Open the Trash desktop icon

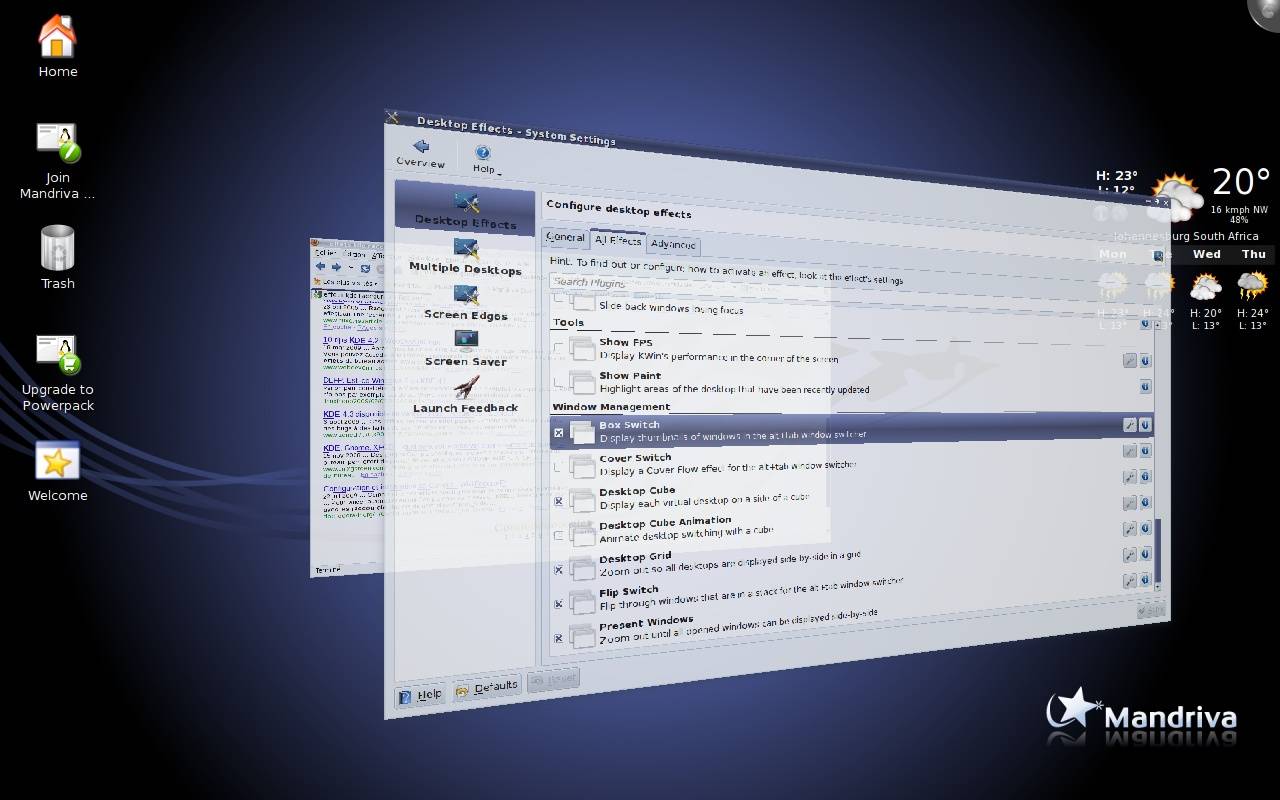tap(57, 257)
